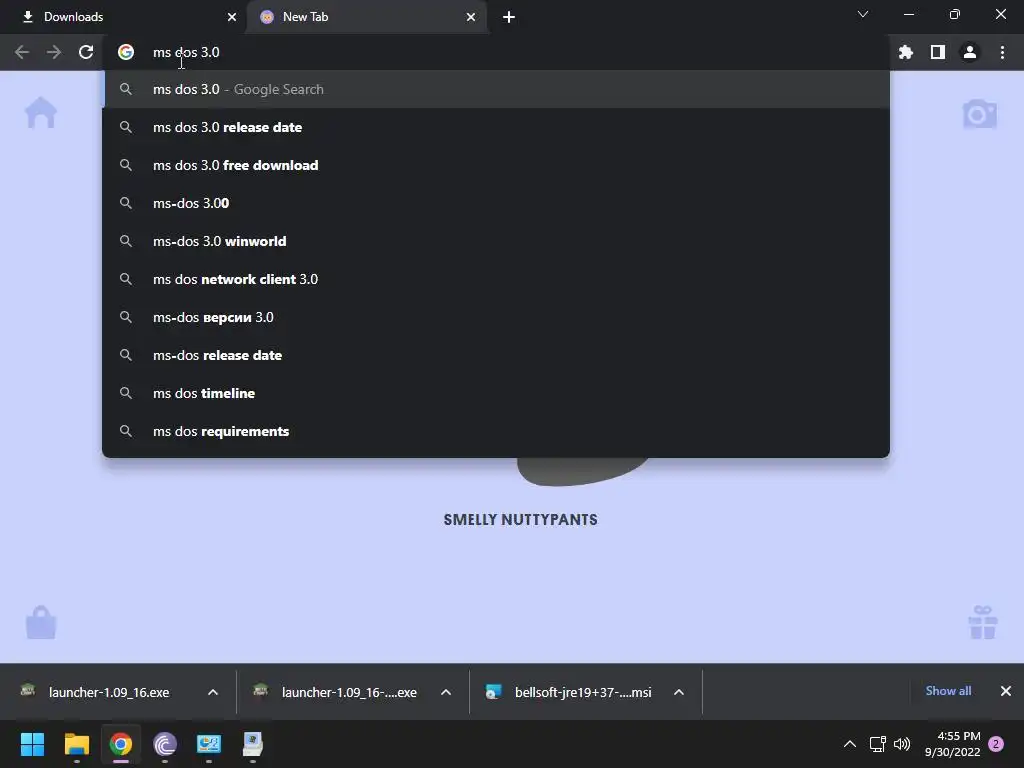This screenshot has height=768, width=1024.
Task: Close the downloads shelf
Action: [x=1006, y=691]
